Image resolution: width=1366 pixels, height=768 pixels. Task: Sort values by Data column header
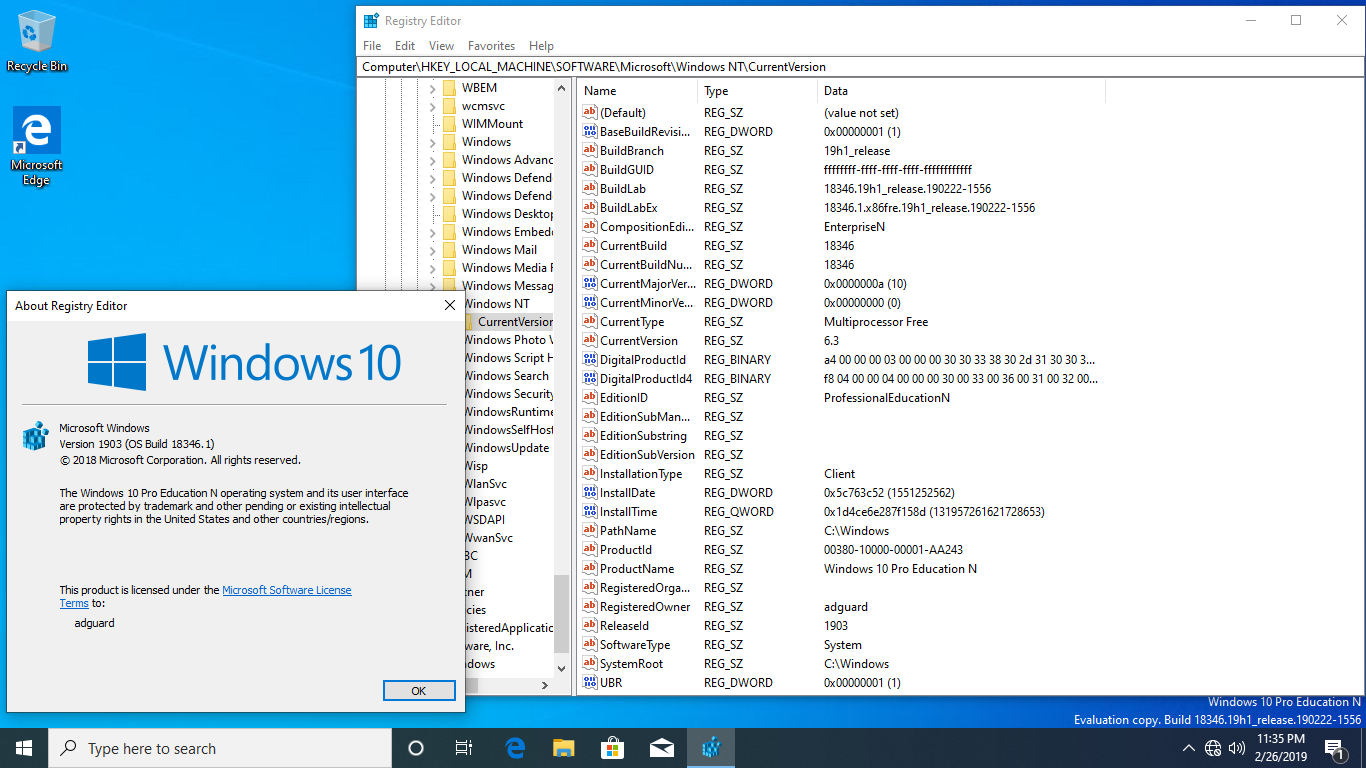coord(961,91)
